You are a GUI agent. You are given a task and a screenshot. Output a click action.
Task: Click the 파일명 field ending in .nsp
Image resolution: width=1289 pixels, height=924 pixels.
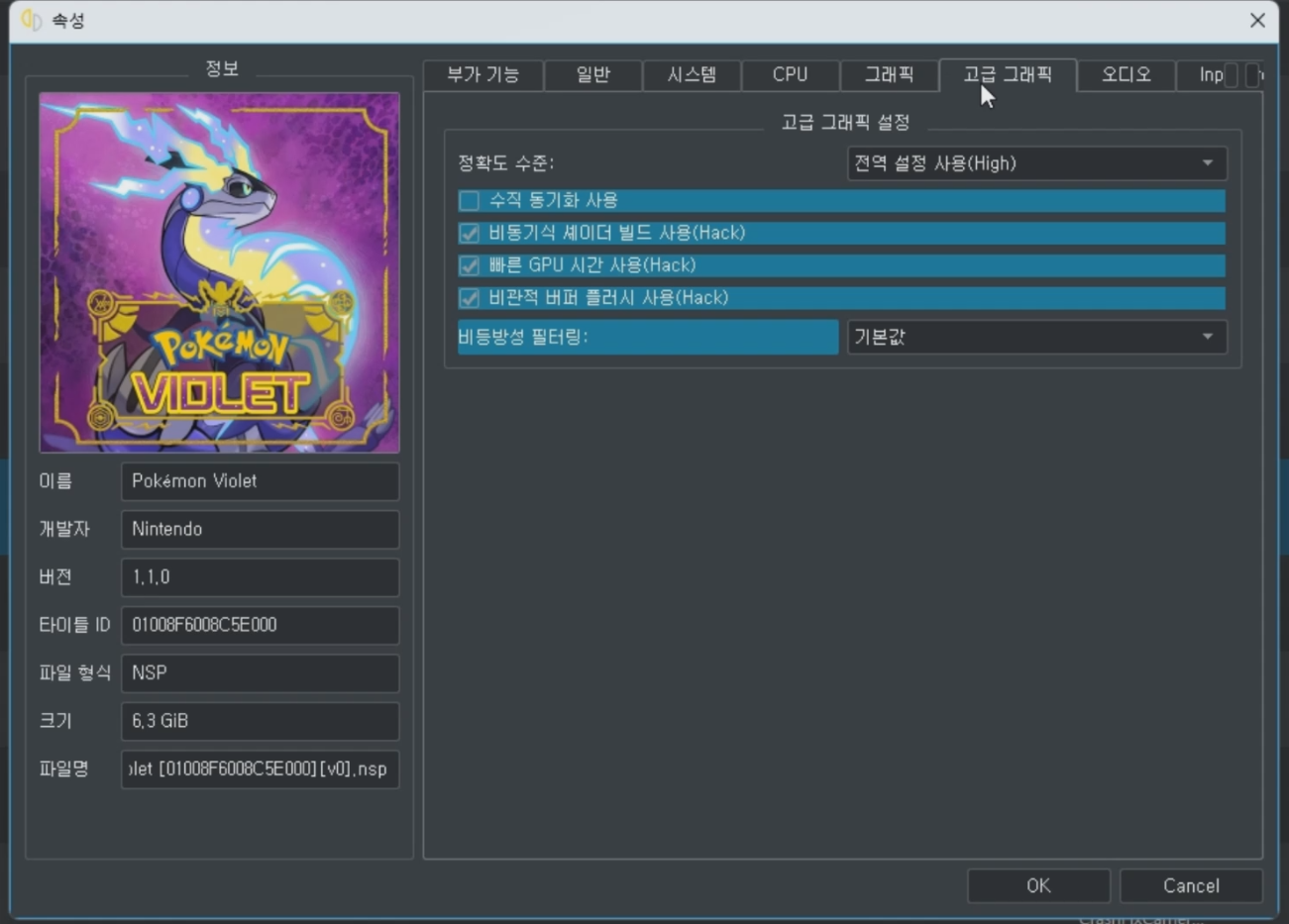260,770
